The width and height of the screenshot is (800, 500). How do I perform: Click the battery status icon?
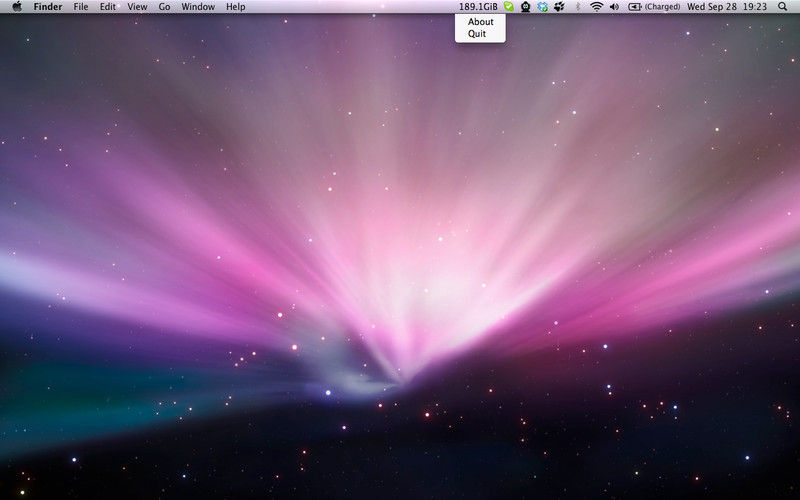click(x=635, y=7)
